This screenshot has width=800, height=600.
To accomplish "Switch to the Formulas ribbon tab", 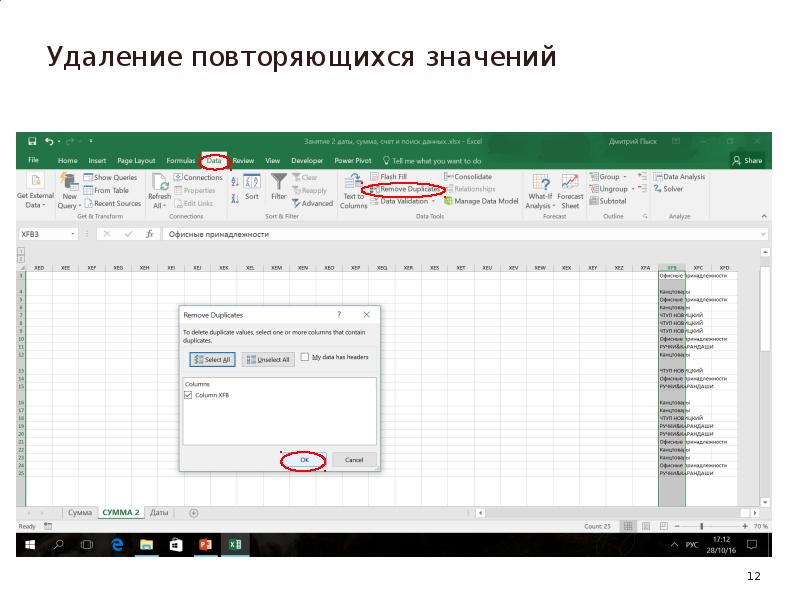I will tap(181, 160).
